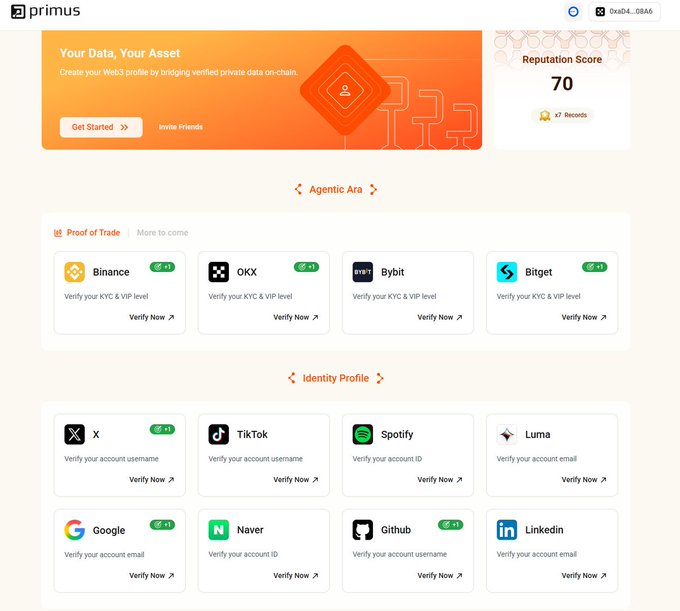Click the Luma 'Verify your account email' text
The image size is (680, 611).
coord(536,459)
